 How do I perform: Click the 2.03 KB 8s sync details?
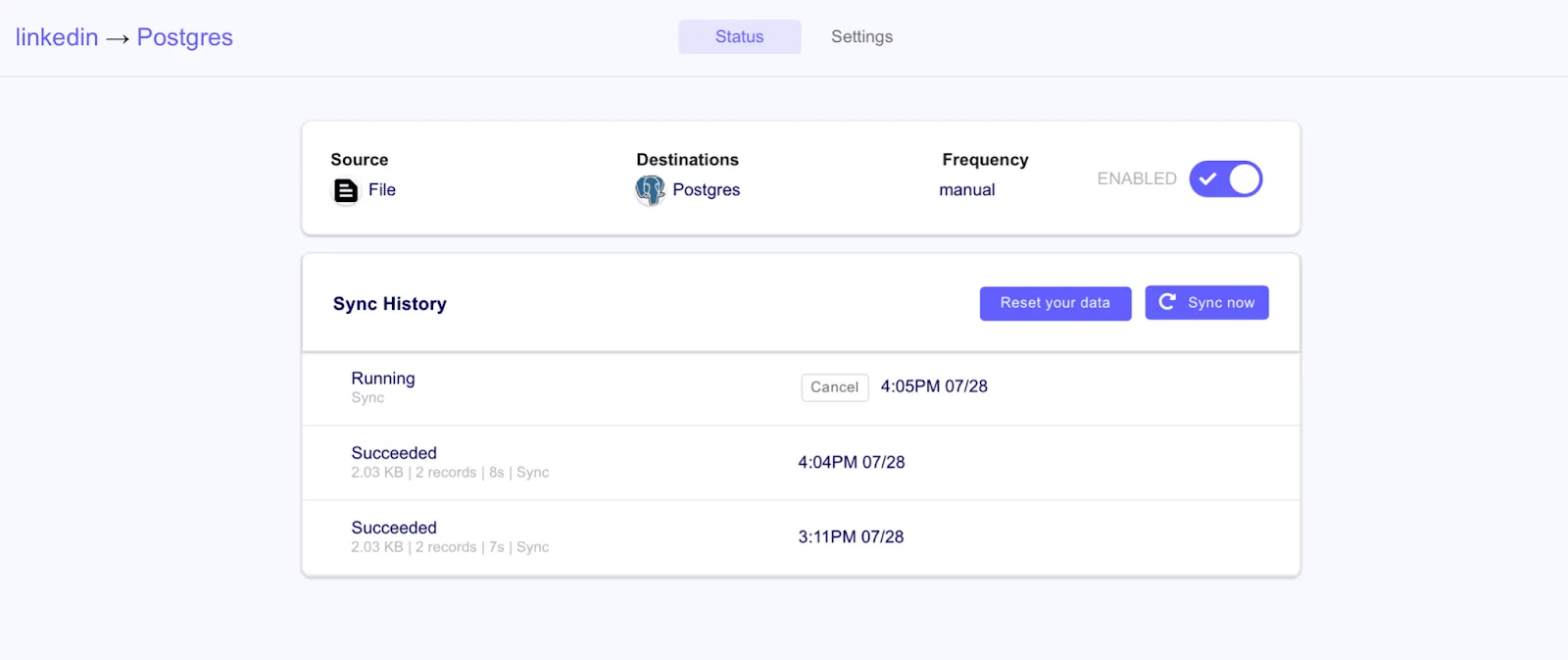click(x=450, y=473)
